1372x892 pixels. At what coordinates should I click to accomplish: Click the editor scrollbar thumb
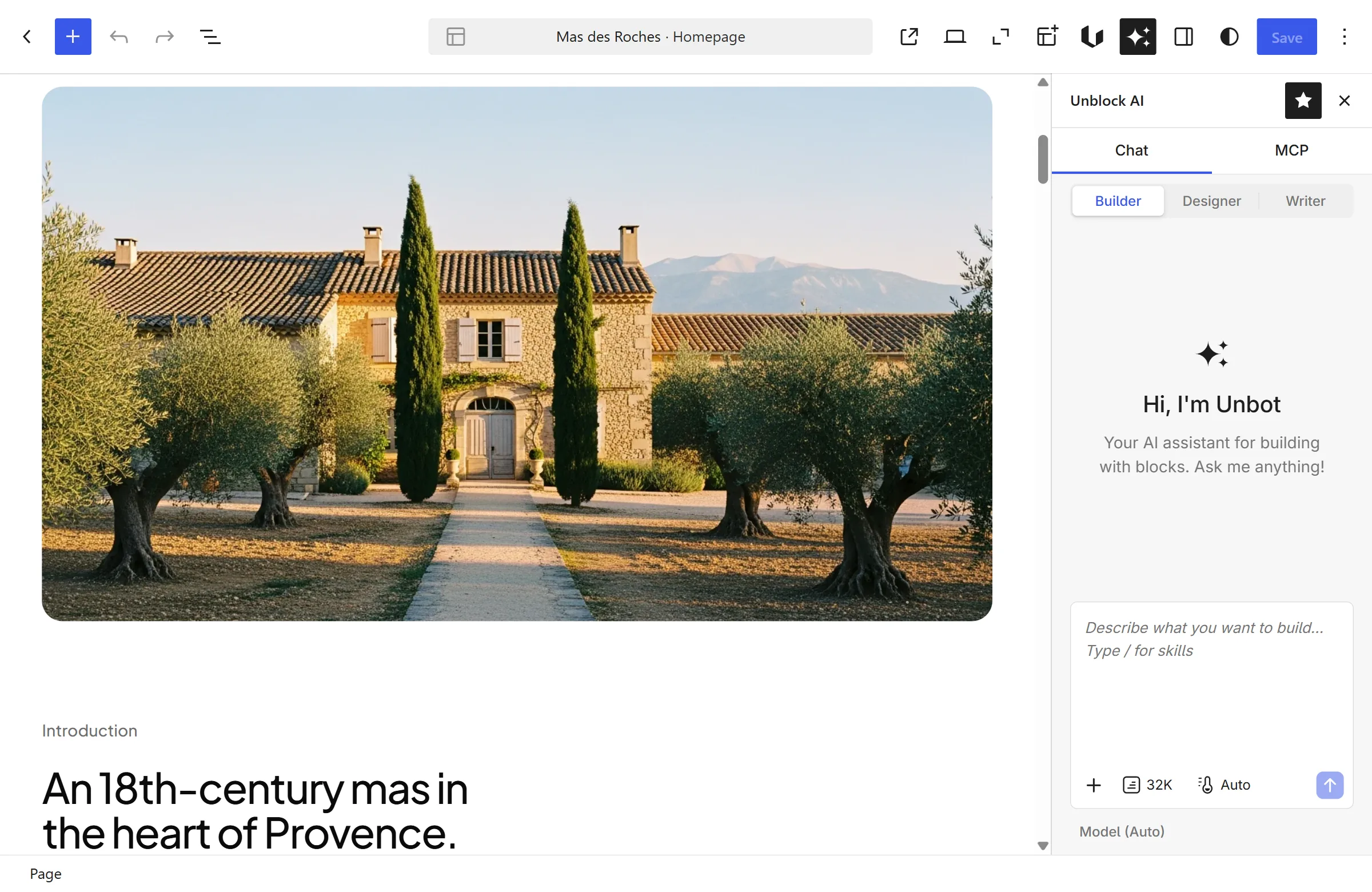pos(1043,160)
